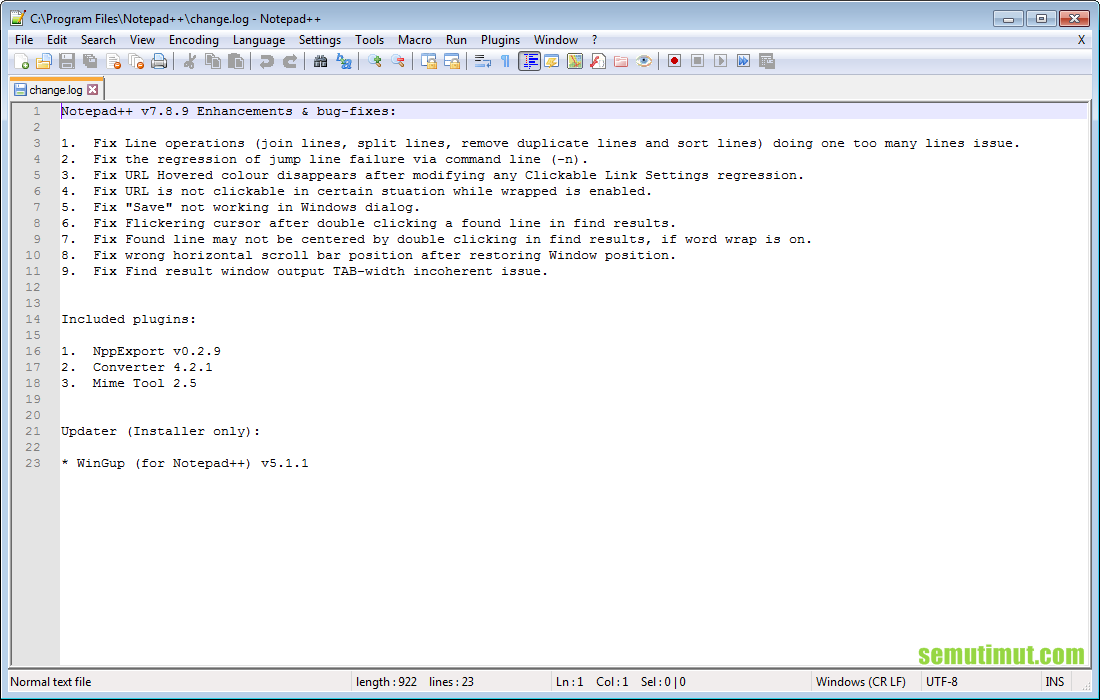Zoom in using the magnifier icon

(374, 60)
